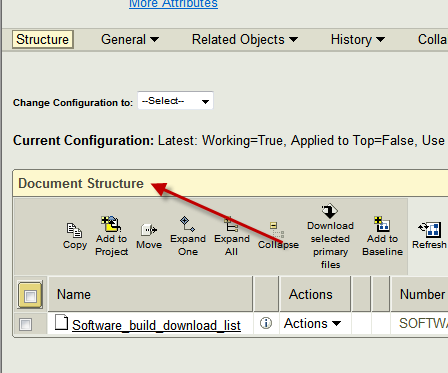This screenshot has width=448, height=373.
Task: Open info icon for Software_build_download_list
Action: 266,323
